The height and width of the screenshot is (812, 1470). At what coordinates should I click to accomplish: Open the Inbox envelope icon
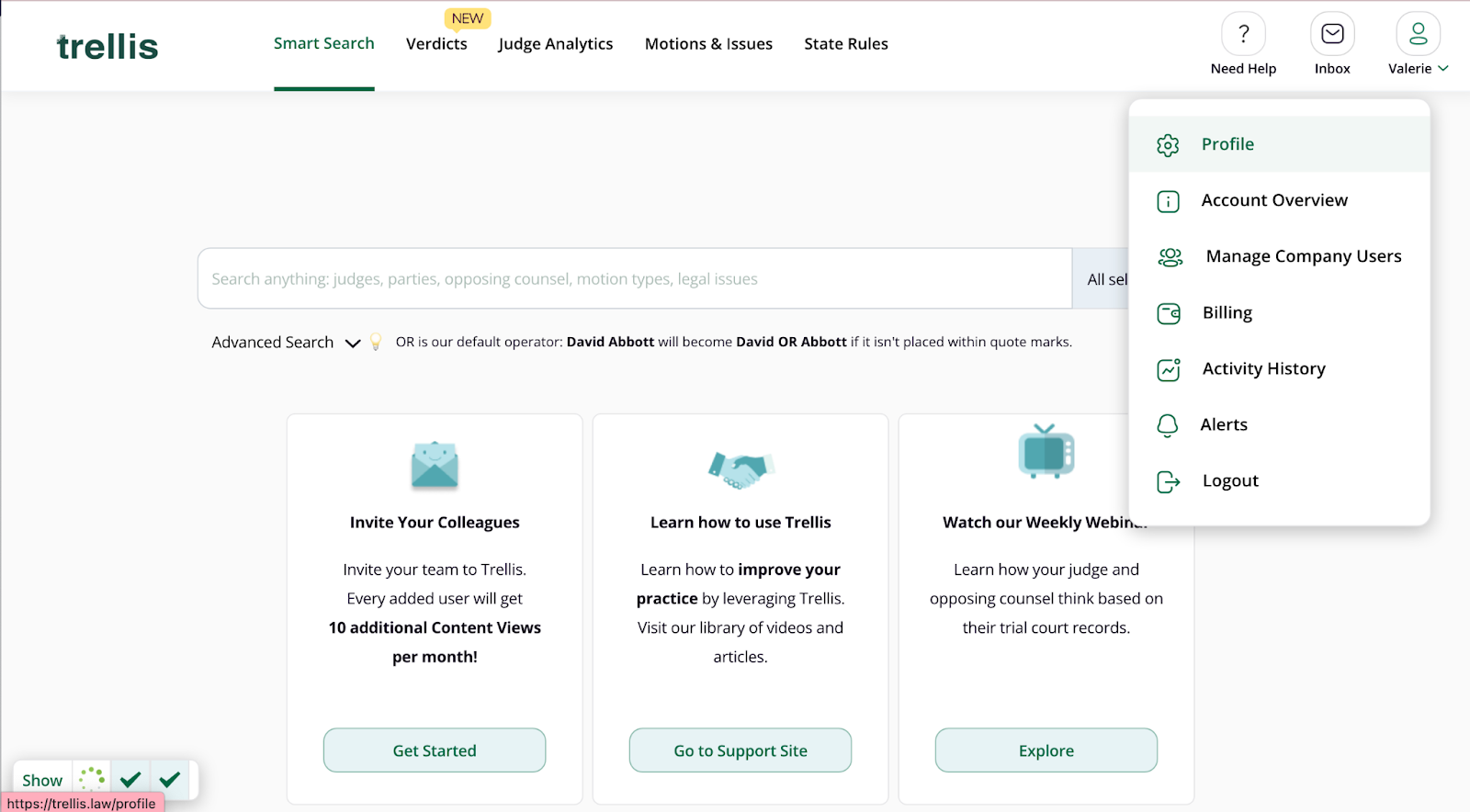(1332, 34)
